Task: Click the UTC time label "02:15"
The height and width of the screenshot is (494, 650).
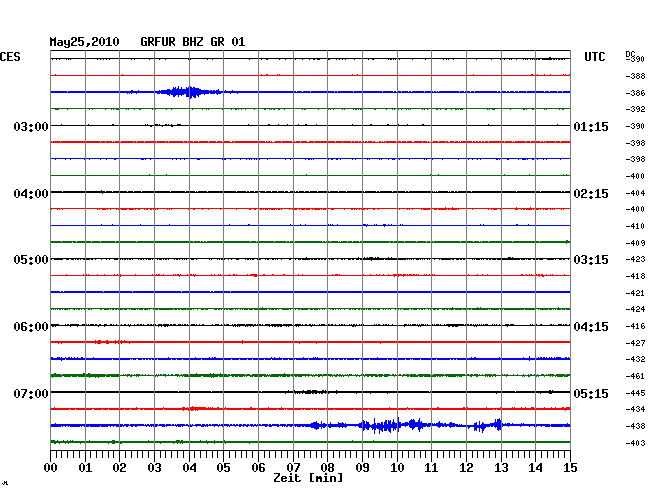Action: pos(591,194)
